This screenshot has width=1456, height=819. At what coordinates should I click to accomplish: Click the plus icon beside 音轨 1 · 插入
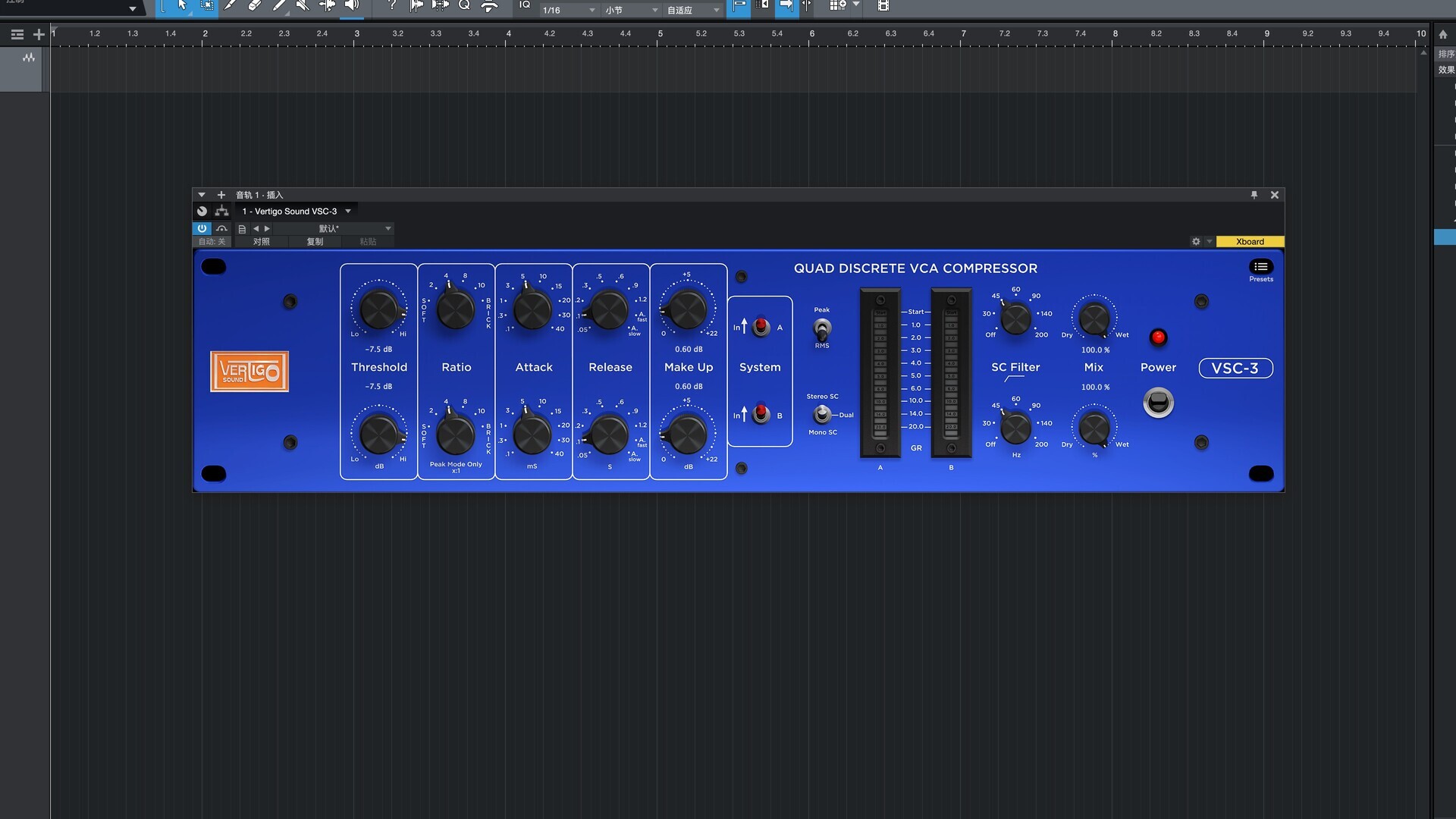[221, 195]
